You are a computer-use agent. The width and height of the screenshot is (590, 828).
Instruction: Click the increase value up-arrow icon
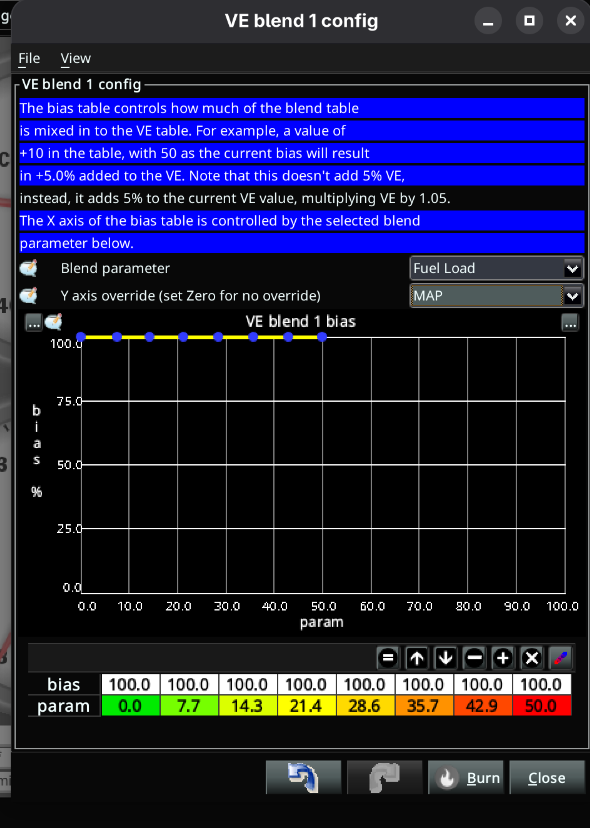(417, 658)
